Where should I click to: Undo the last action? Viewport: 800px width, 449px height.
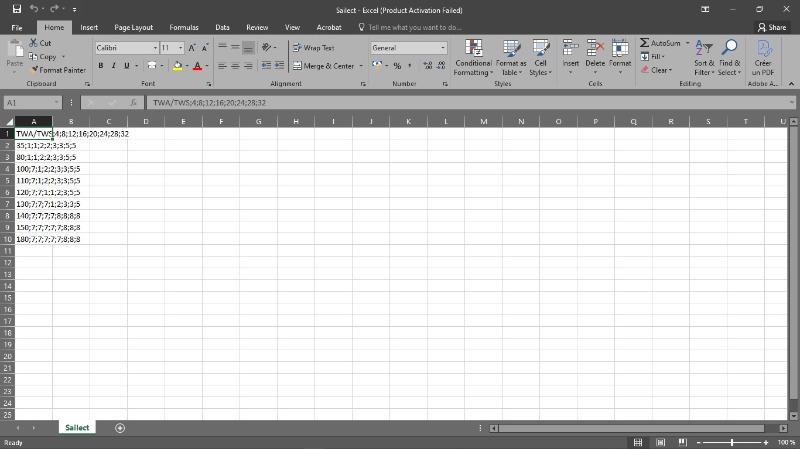point(34,9)
